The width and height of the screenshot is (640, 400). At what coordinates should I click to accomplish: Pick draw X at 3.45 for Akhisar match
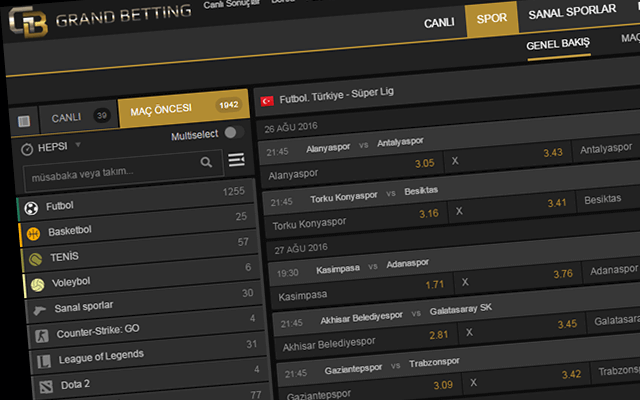522,329
